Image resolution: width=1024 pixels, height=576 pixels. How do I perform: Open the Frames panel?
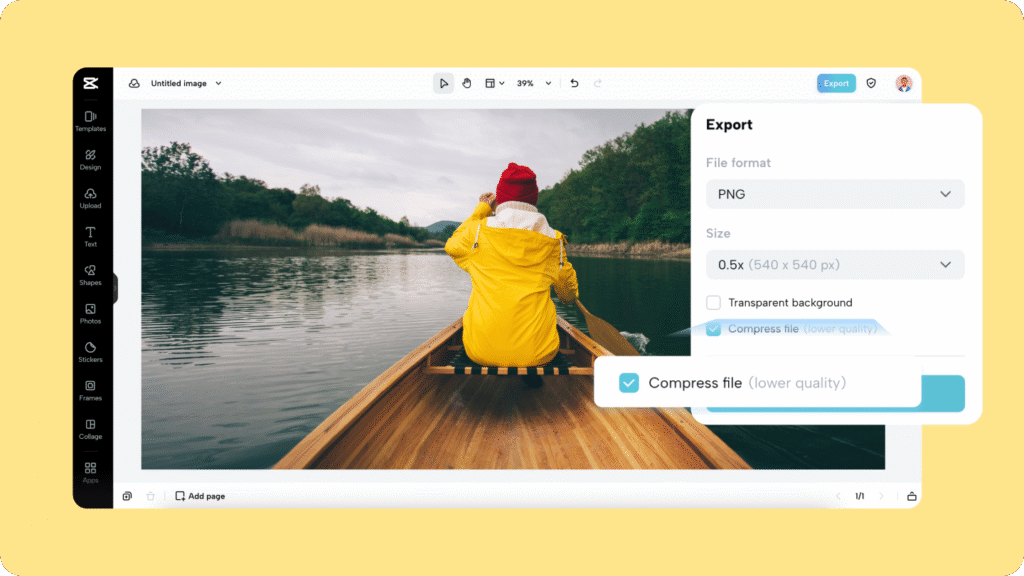coord(90,390)
